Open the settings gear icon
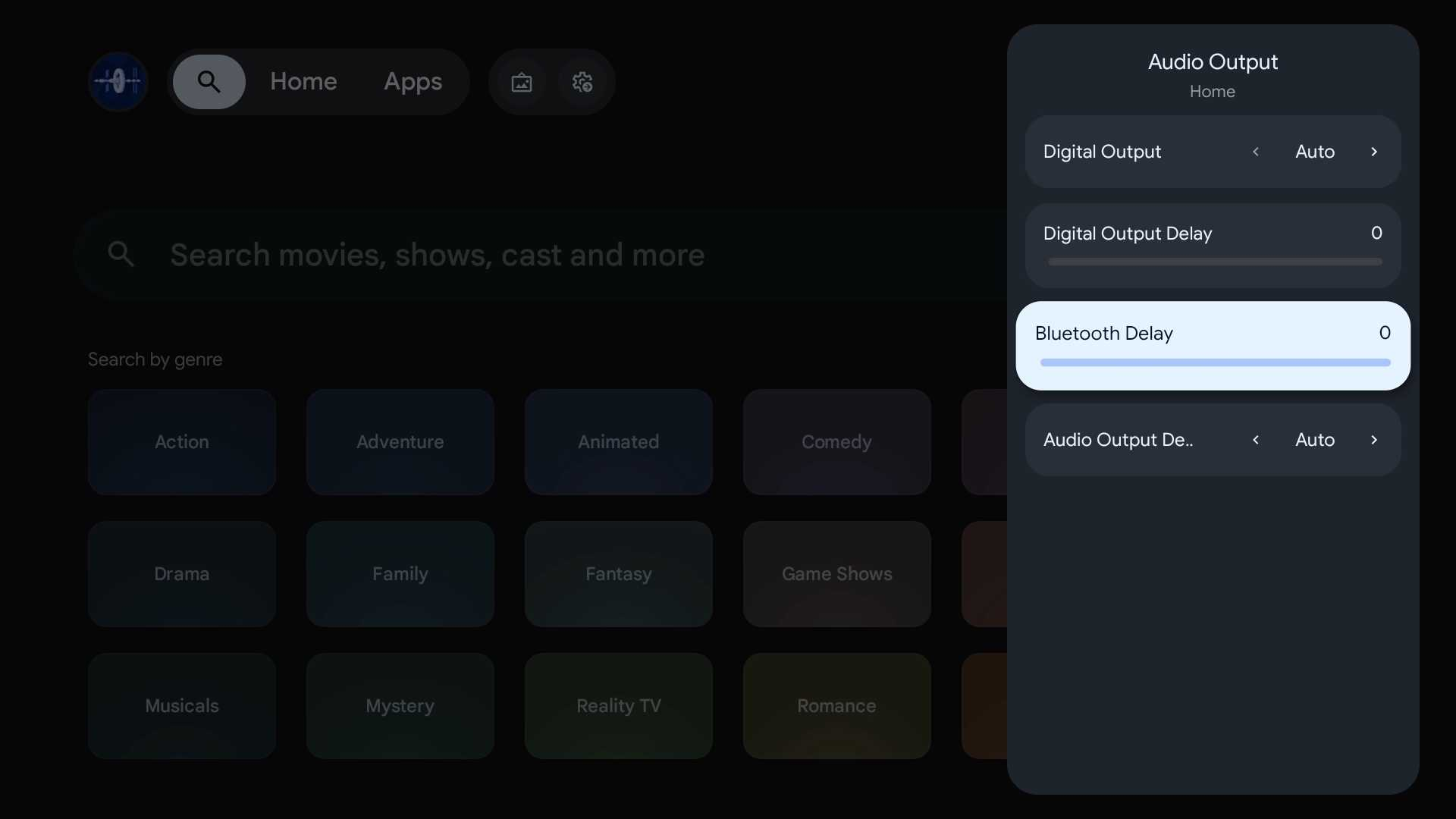The width and height of the screenshot is (1456, 819). pyautogui.click(x=582, y=82)
